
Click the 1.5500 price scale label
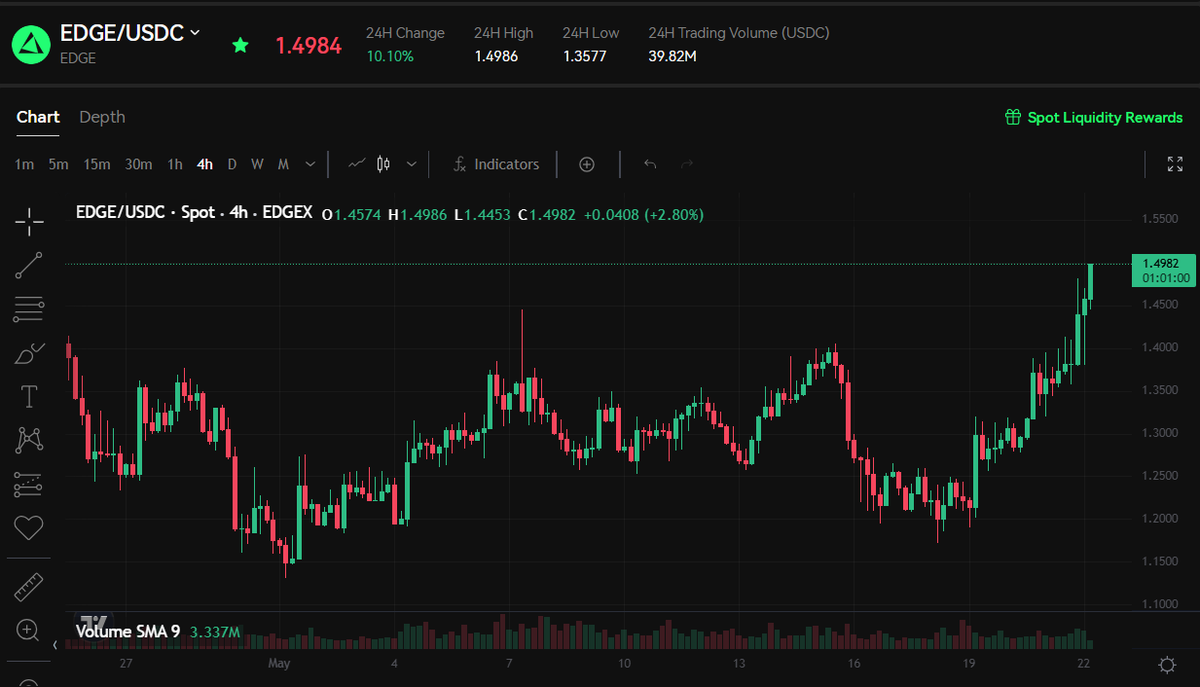(1160, 218)
